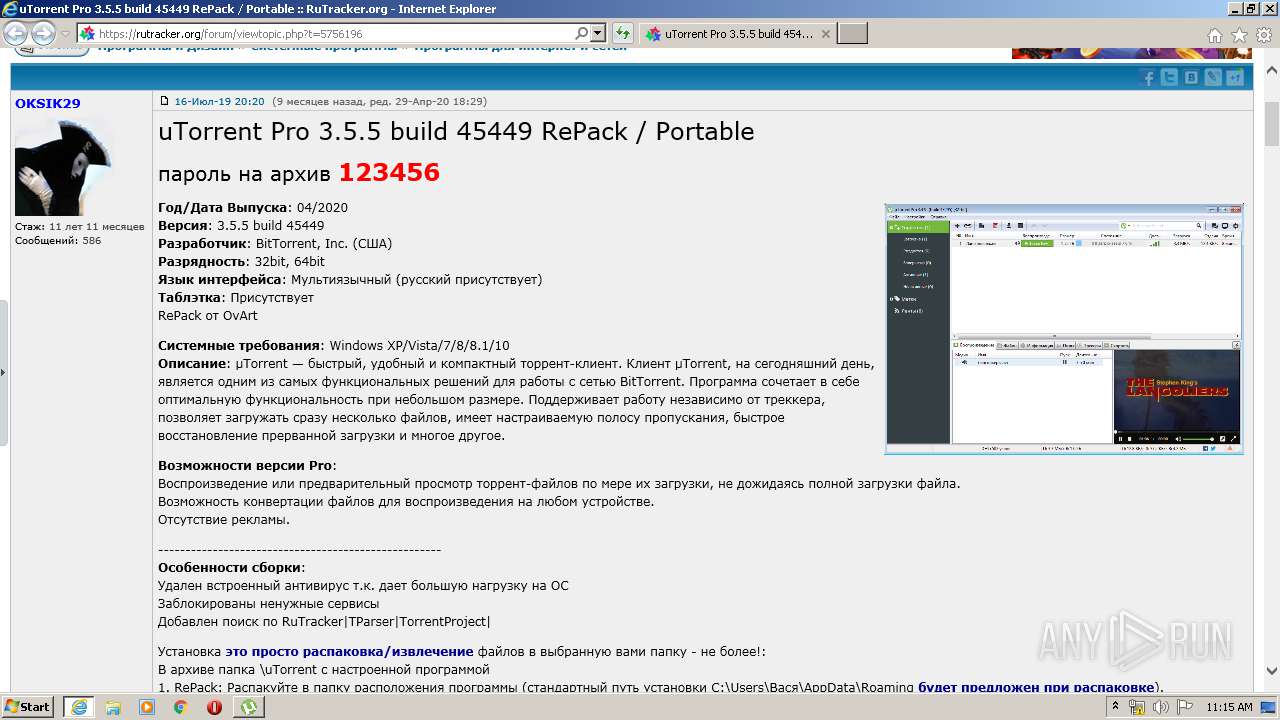Open the Tools gear icon
The width and height of the screenshot is (1280, 720).
(x=1263, y=35)
